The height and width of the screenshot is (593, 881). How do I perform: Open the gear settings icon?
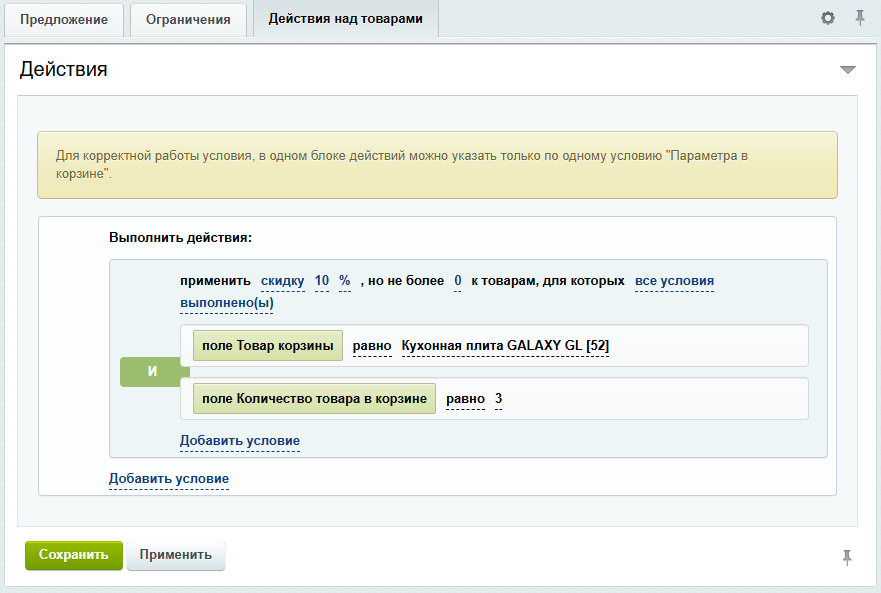pos(828,18)
